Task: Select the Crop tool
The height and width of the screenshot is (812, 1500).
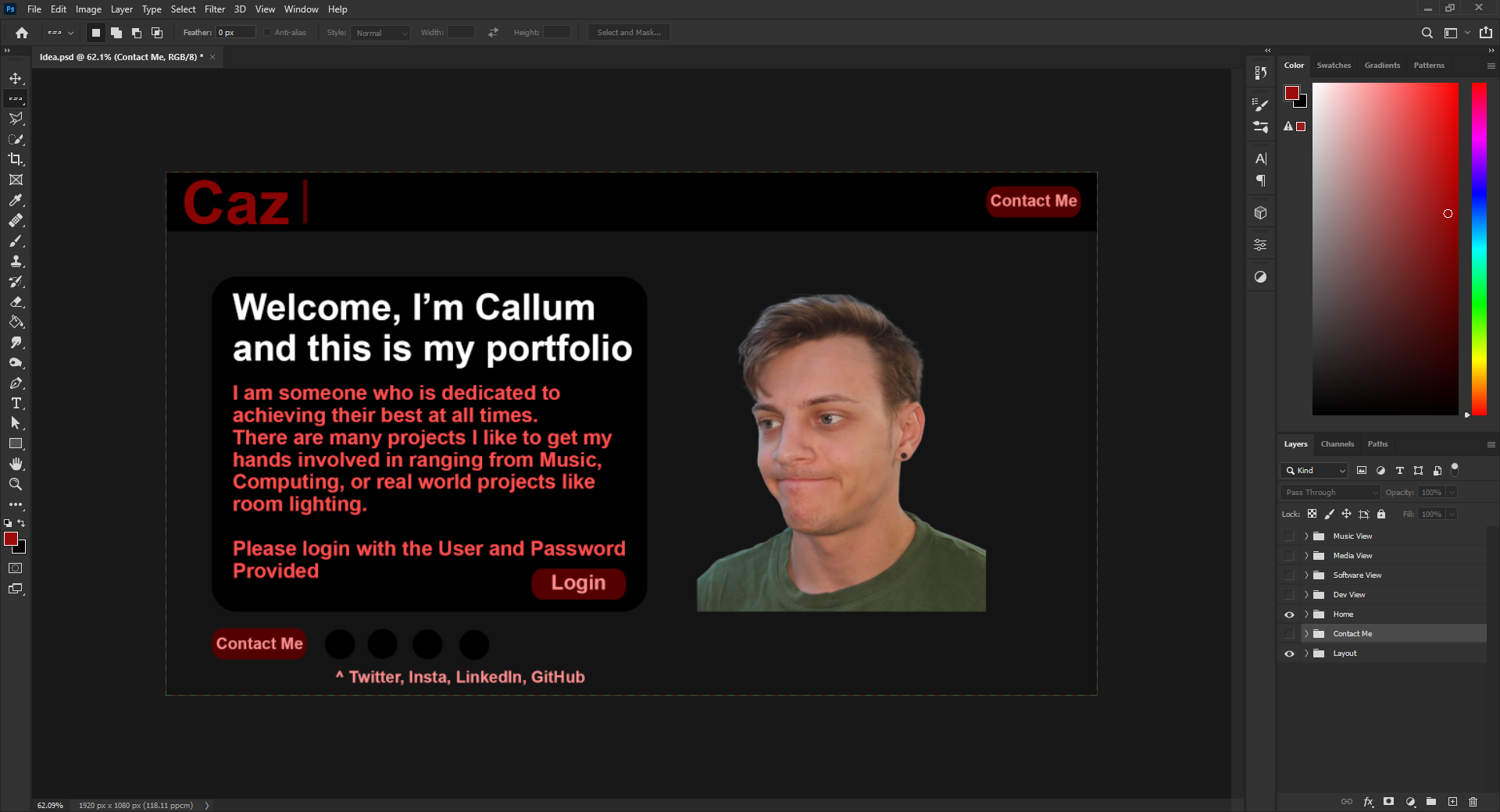Action: tap(16, 159)
